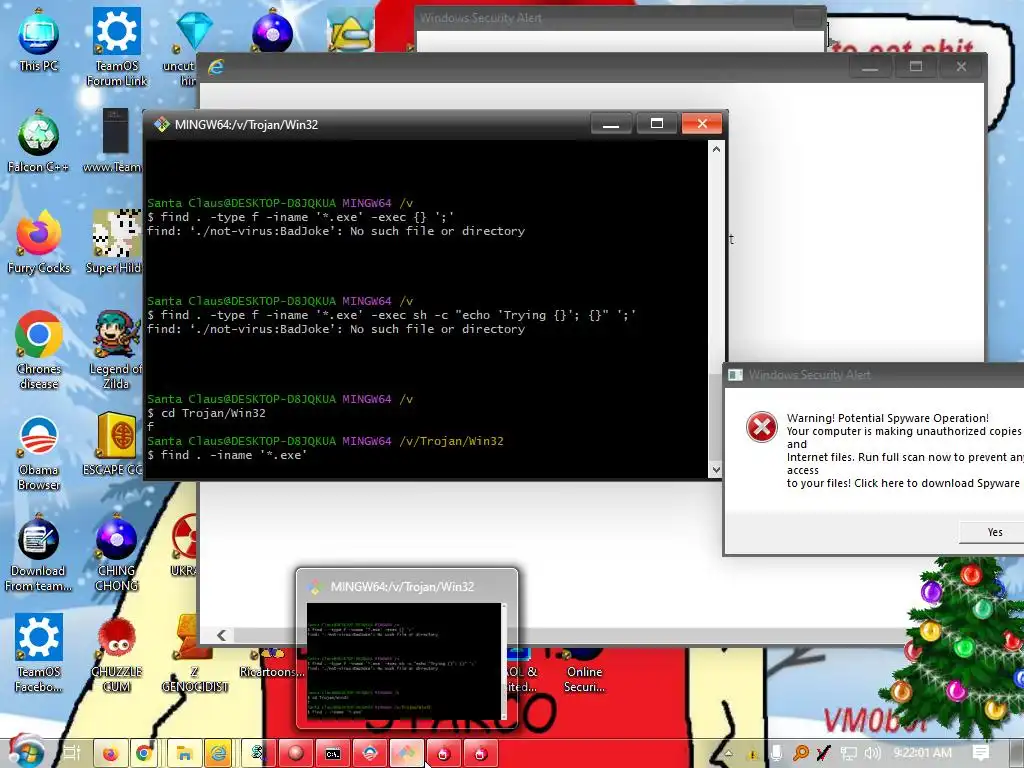Maximize the MINGW64 terminal window
Image resolution: width=1024 pixels, height=768 pixels.
point(656,123)
